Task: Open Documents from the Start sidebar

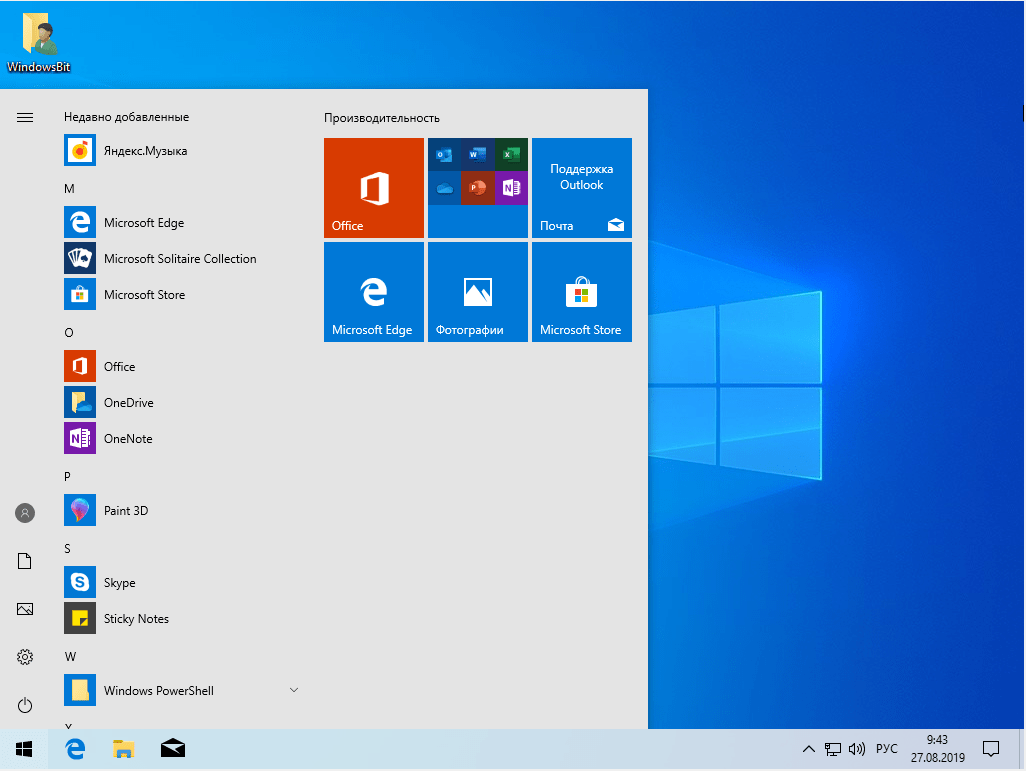Action: click(24, 560)
